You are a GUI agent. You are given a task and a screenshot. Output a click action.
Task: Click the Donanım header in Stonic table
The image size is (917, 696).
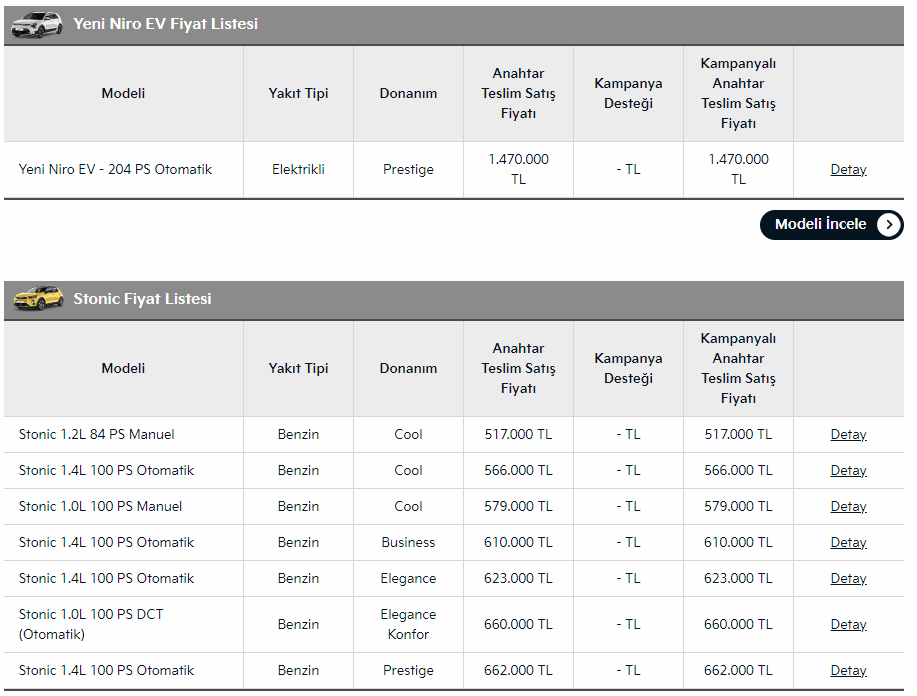[408, 368]
